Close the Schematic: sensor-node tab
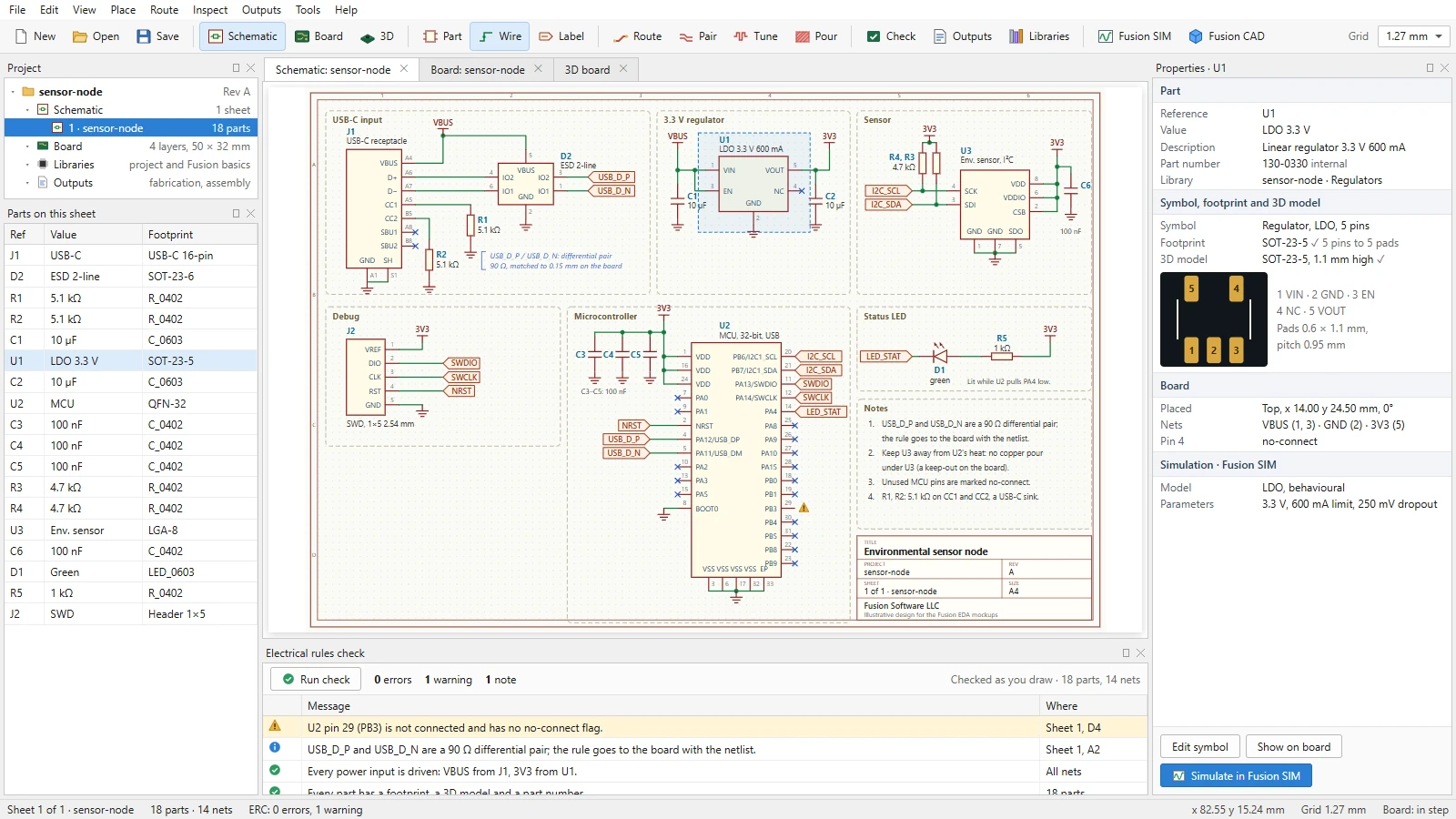The width and height of the screenshot is (1456, 819). tap(405, 68)
